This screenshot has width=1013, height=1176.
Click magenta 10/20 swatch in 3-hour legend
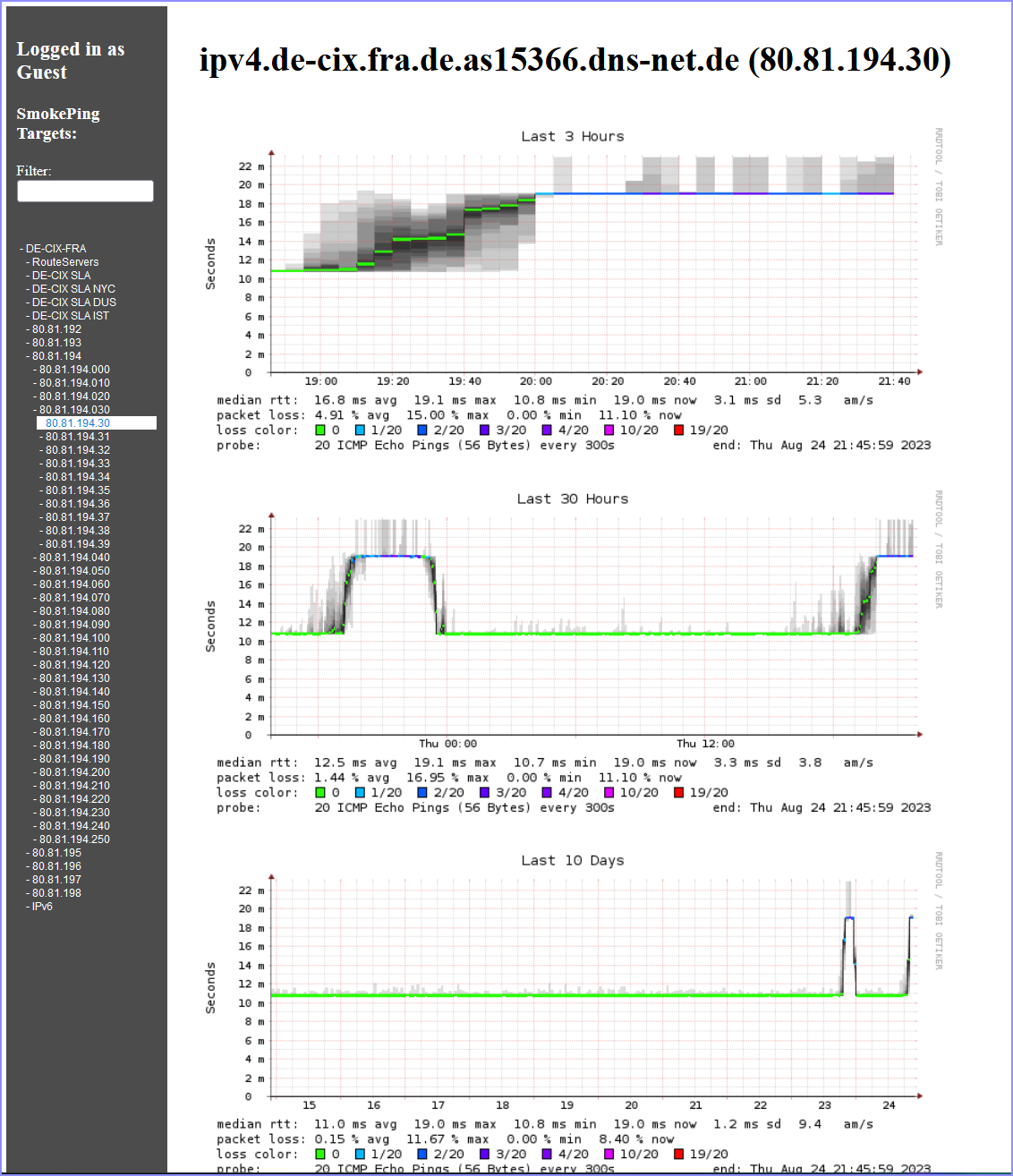pyautogui.click(x=609, y=430)
